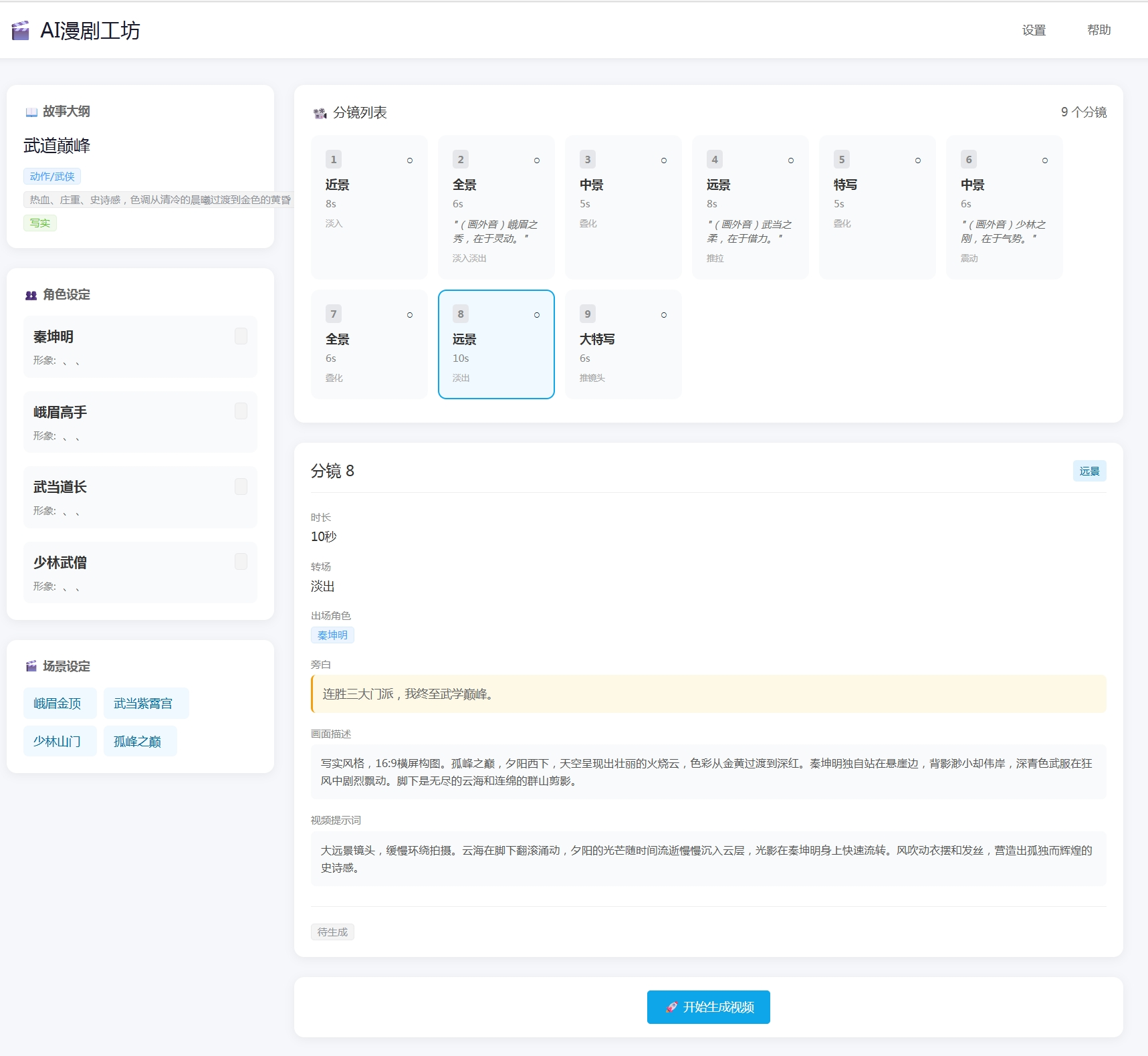Tick the checkbox for character 峨眉高手

pyautogui.click(x=241, y=411)
